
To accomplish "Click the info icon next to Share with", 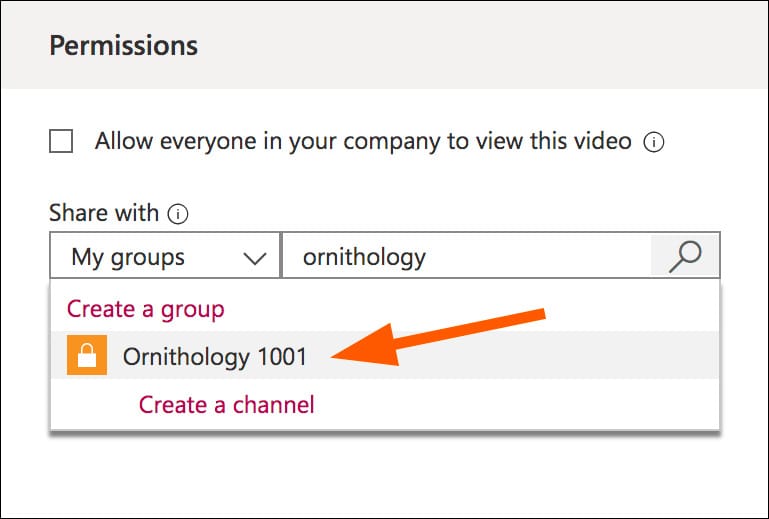I will pyautogui.click(x=178, y=213).
